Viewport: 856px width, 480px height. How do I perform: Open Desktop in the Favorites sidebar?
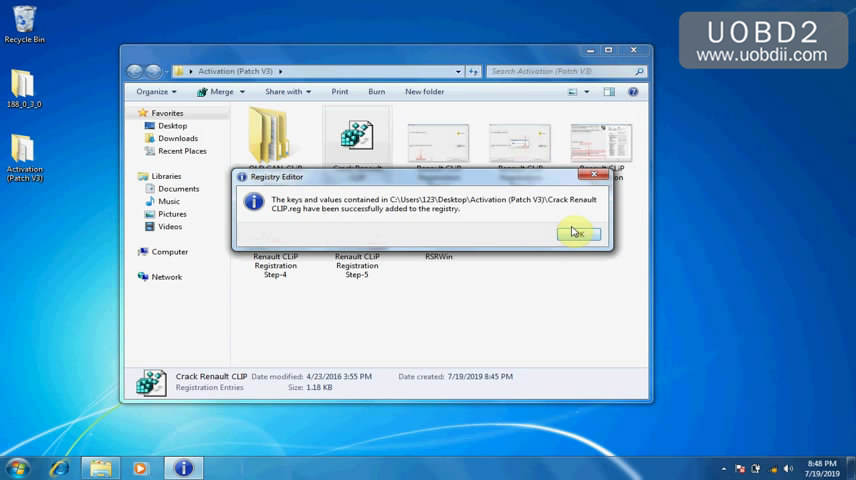click(172, 126)
